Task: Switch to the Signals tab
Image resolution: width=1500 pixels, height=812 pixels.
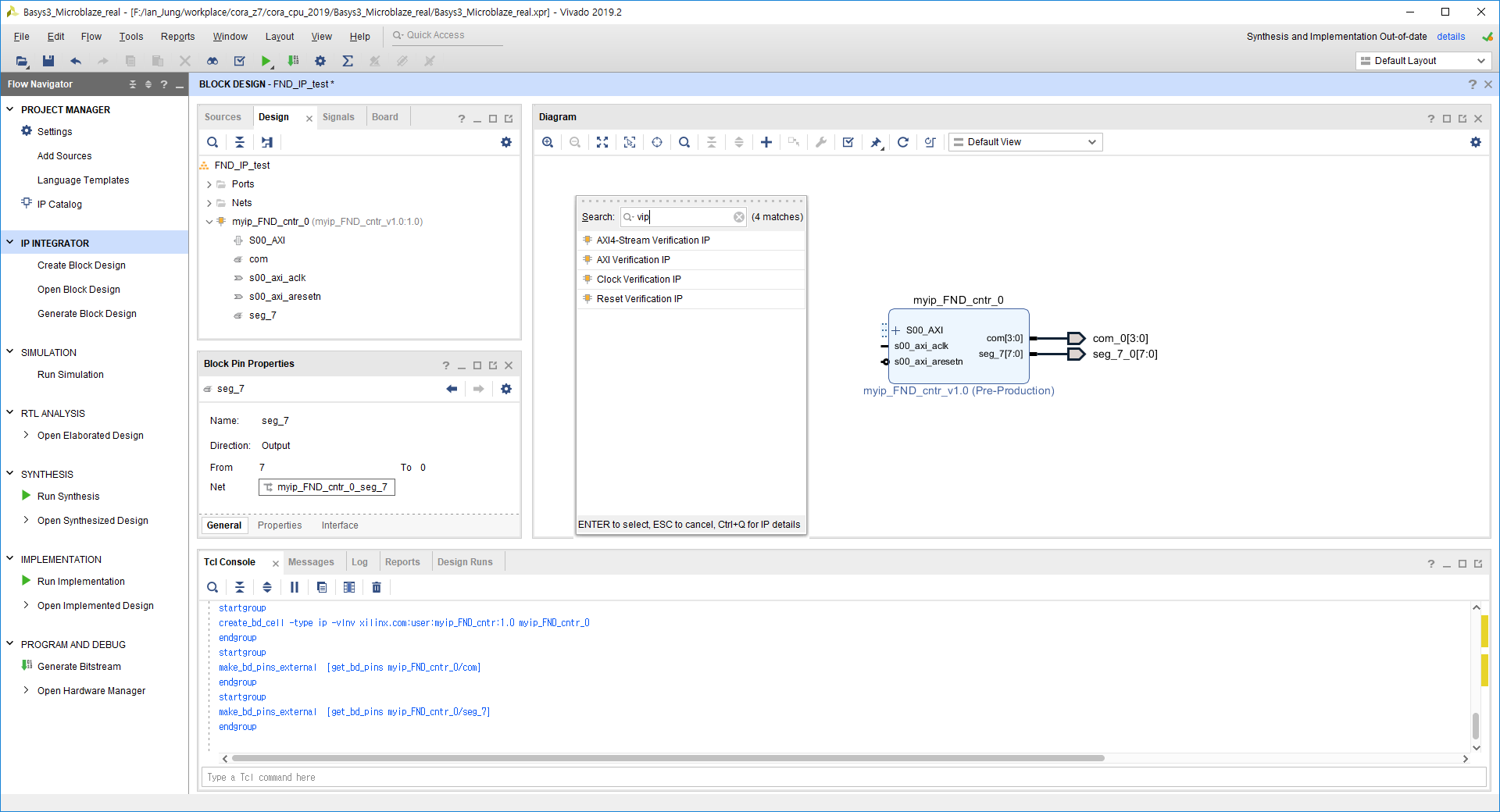Action: point(338,117)
